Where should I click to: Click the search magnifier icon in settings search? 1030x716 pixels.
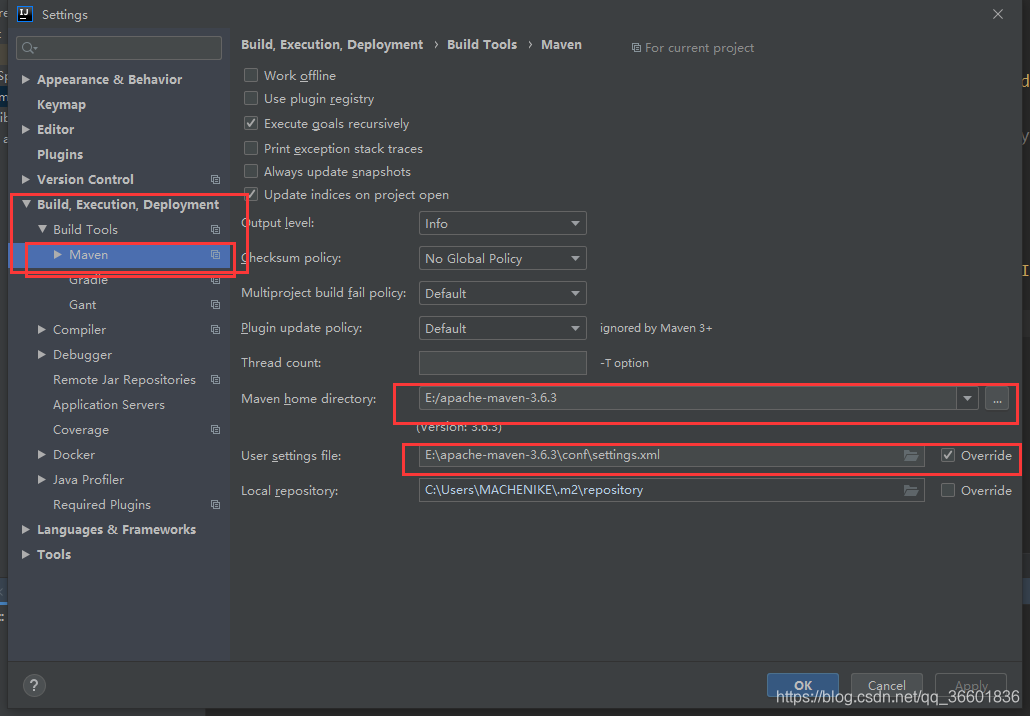tap(29, 48)
